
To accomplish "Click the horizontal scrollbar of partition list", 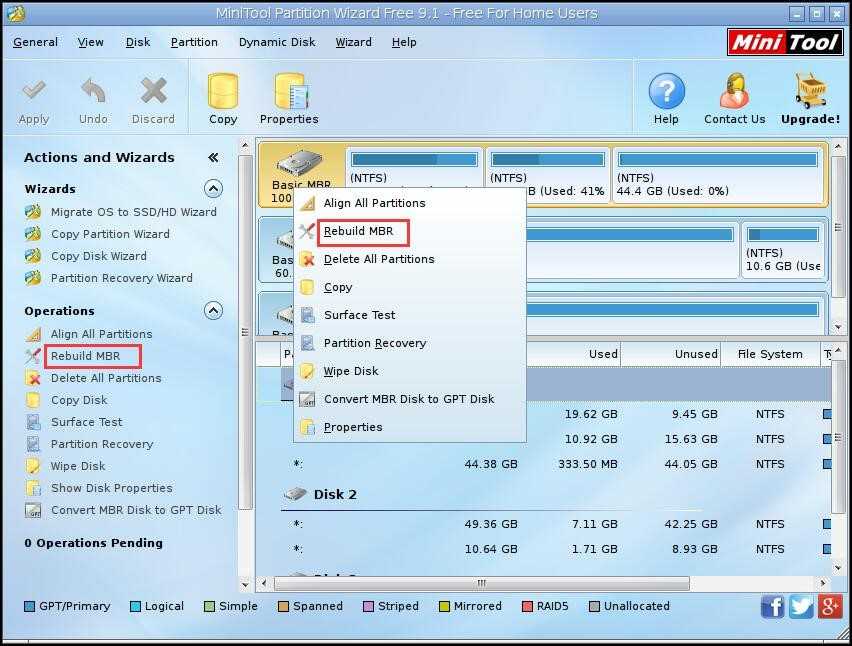I will [481, 584].
